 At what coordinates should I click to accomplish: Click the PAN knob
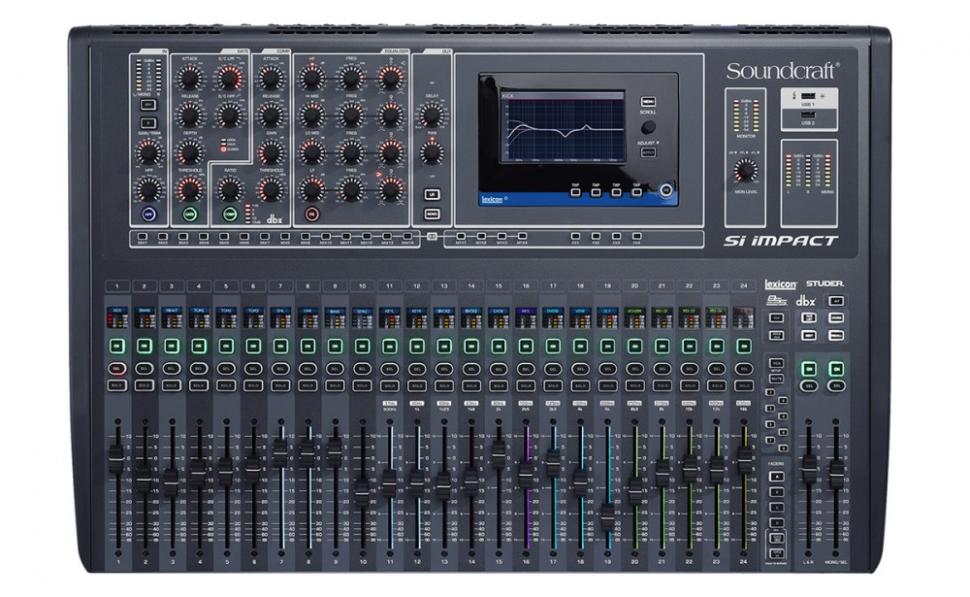pos(431,153)
